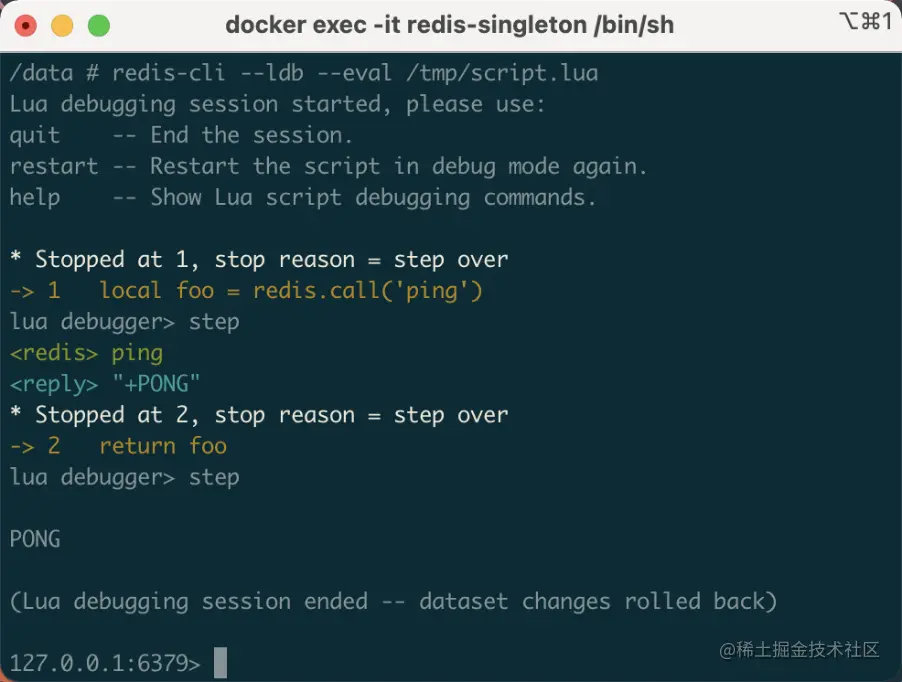Click the 'quit -- End the session' line
This screenshot has height=682, width=902.
[x=181, y=135]
